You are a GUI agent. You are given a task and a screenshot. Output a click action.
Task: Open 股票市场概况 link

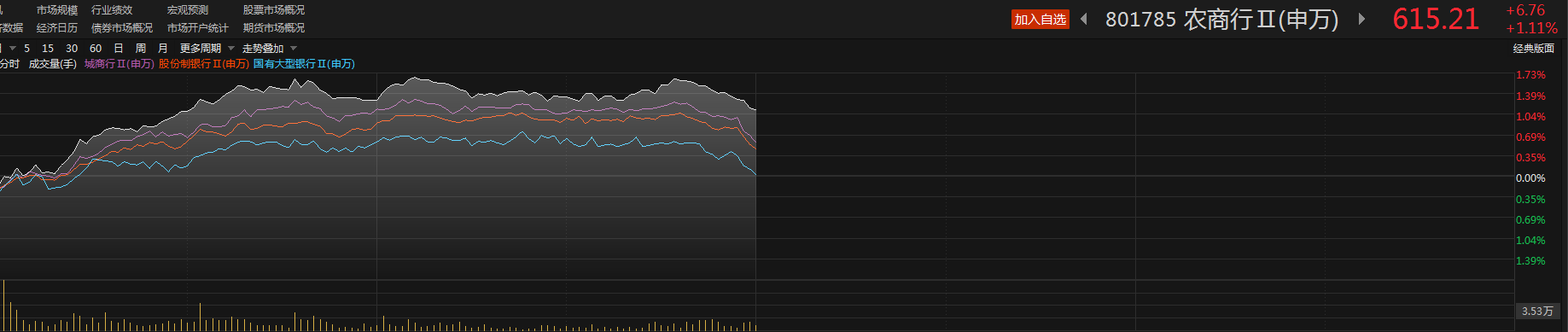coord(274,10)
